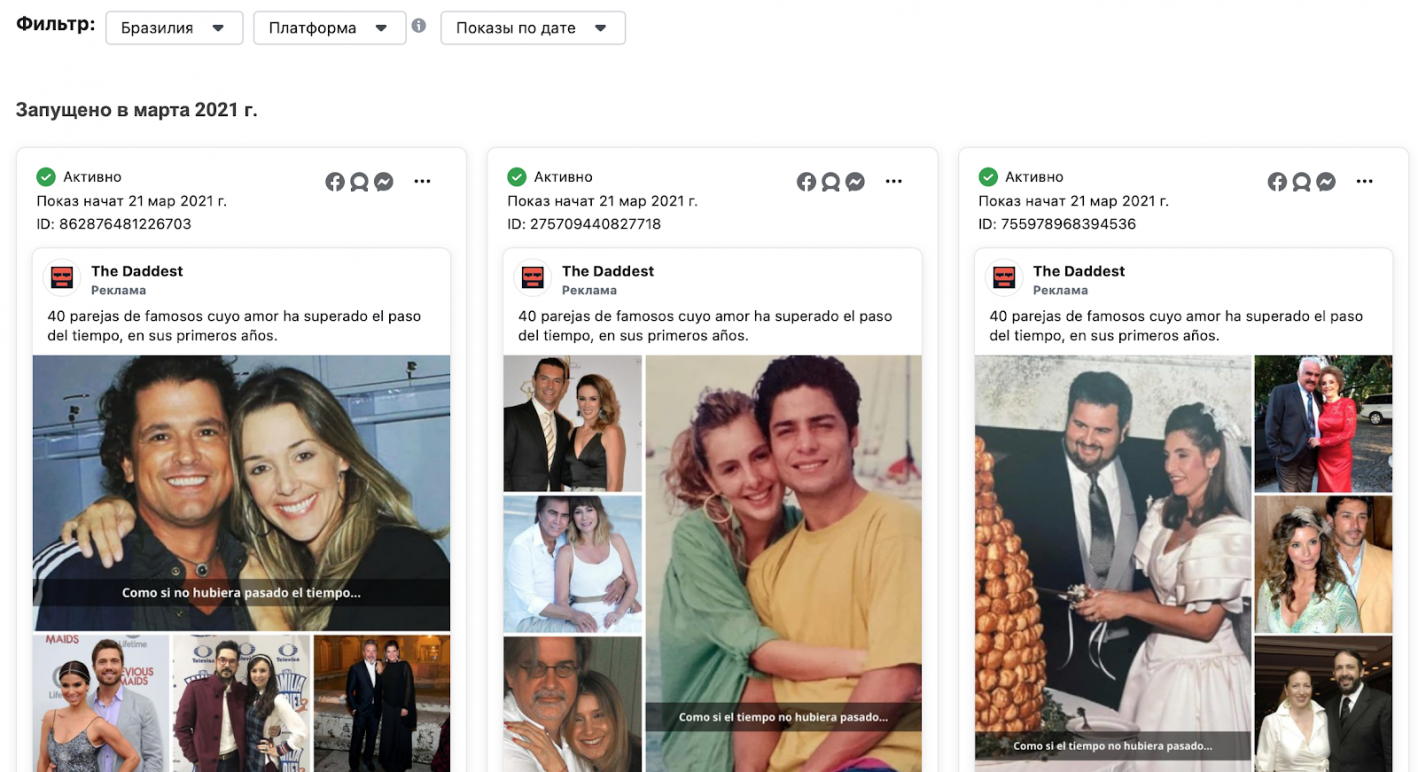
Task: Click Messenger icon on ad 275709440827718
Action: [x=854, y=182]
